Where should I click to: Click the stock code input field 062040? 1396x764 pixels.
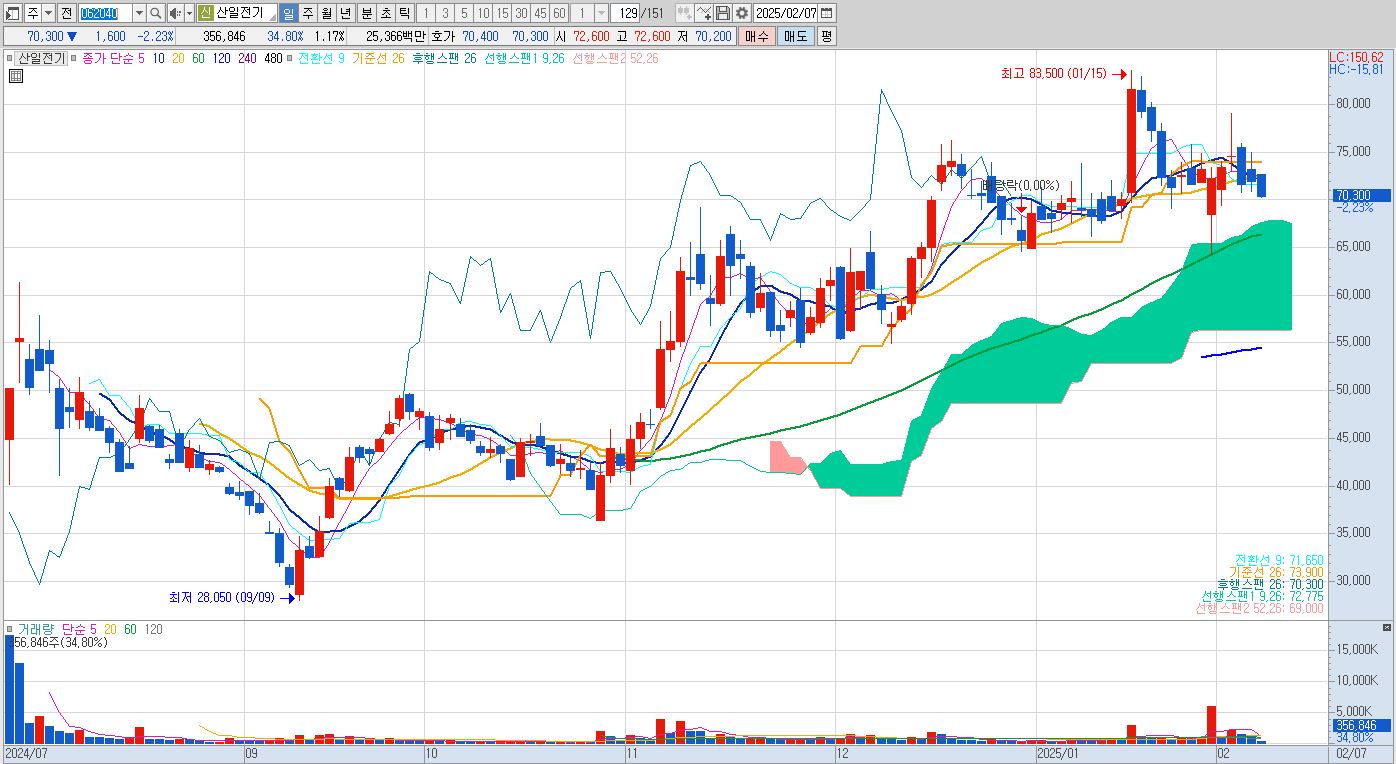(x=105, y=13)
